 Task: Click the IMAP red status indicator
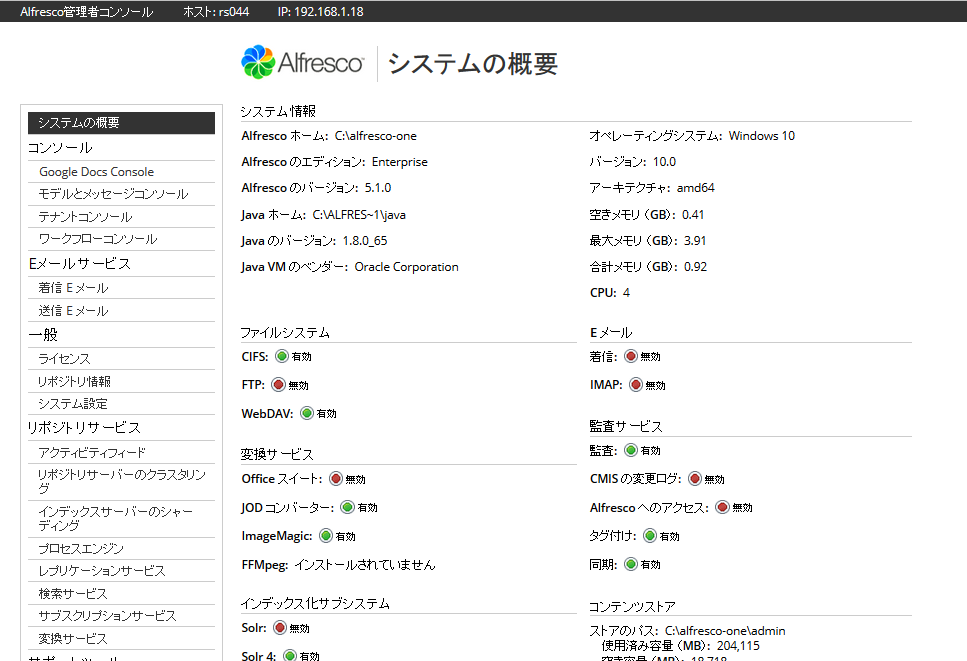pyautogui.click(x=635, y=385)
